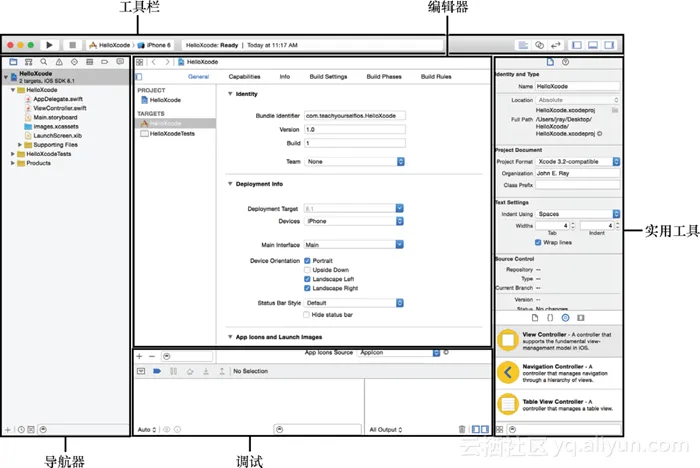This screenshot has width=700, height=468.
Task: Open the Find navigator
Action: tap(43, 62)
